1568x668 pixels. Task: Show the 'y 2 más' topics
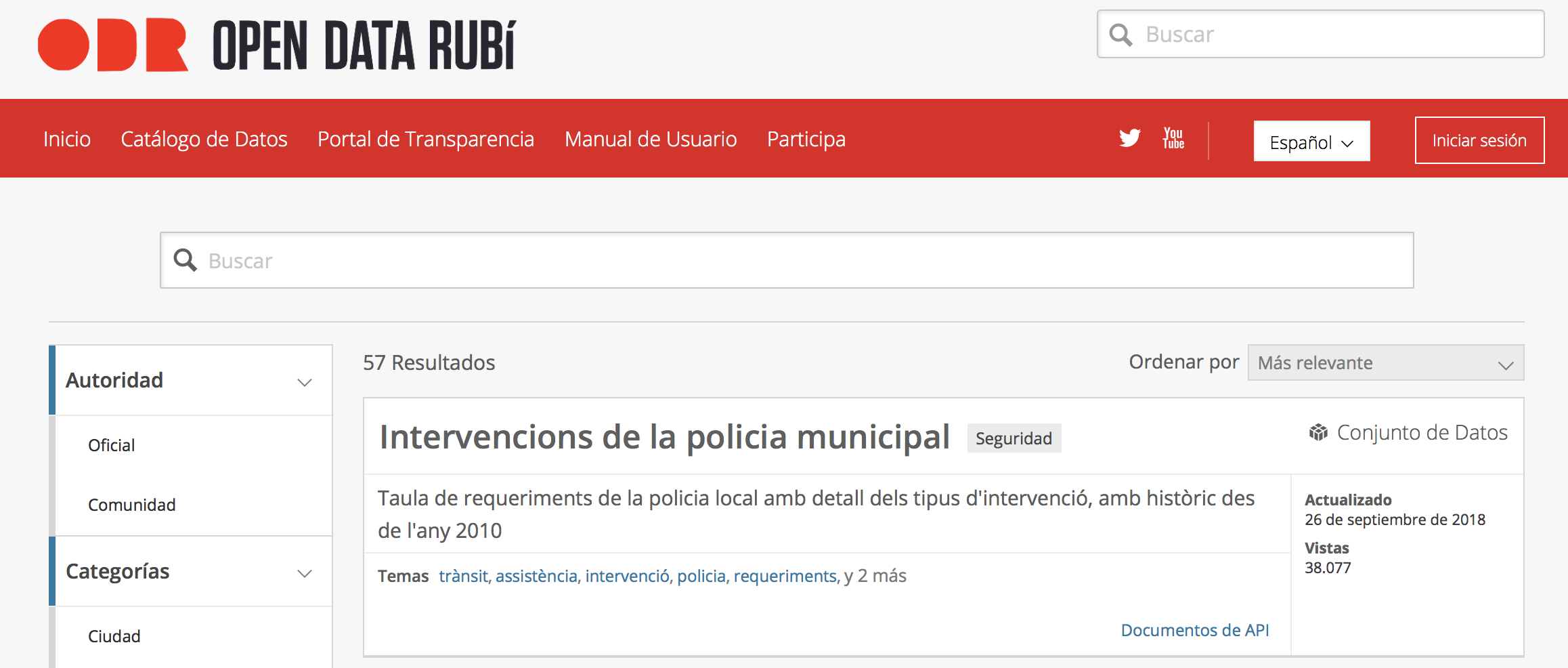tap(875, 576)
